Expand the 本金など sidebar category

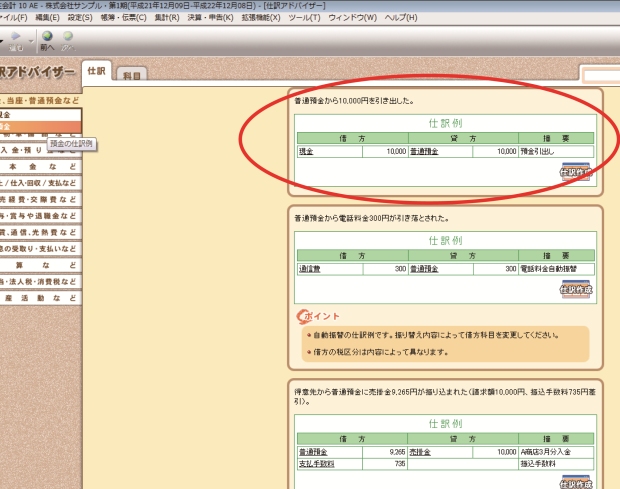(40, 166)
